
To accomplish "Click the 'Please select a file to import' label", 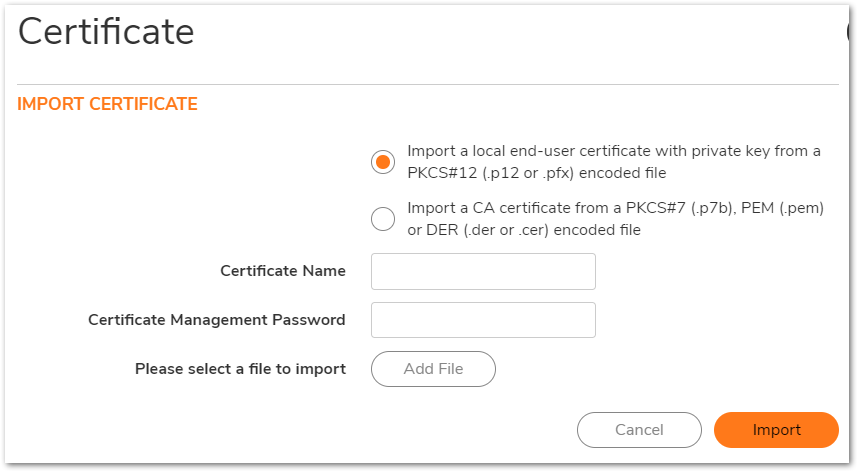I will pos(240,369).
